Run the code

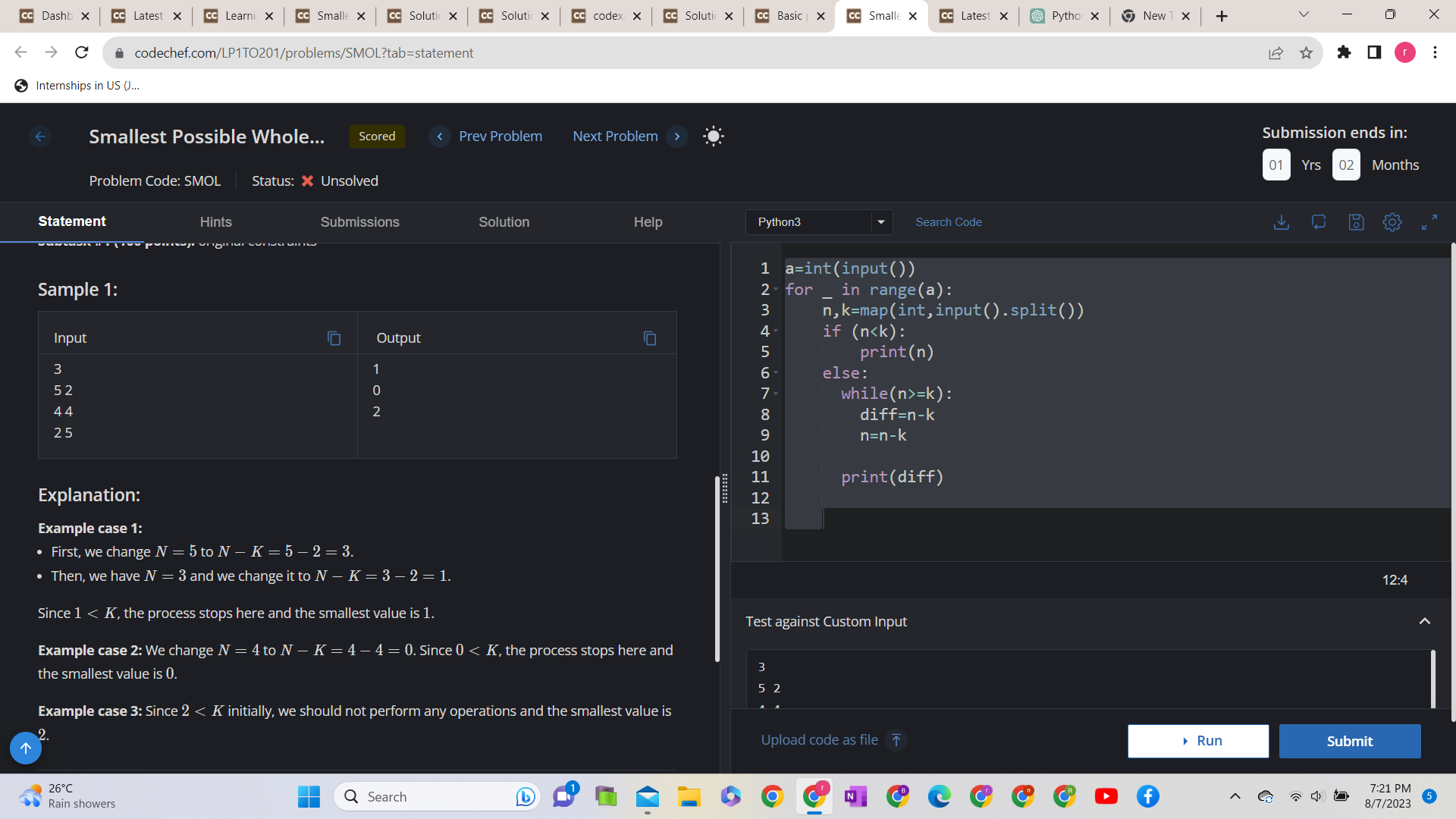click(1197, 741)
